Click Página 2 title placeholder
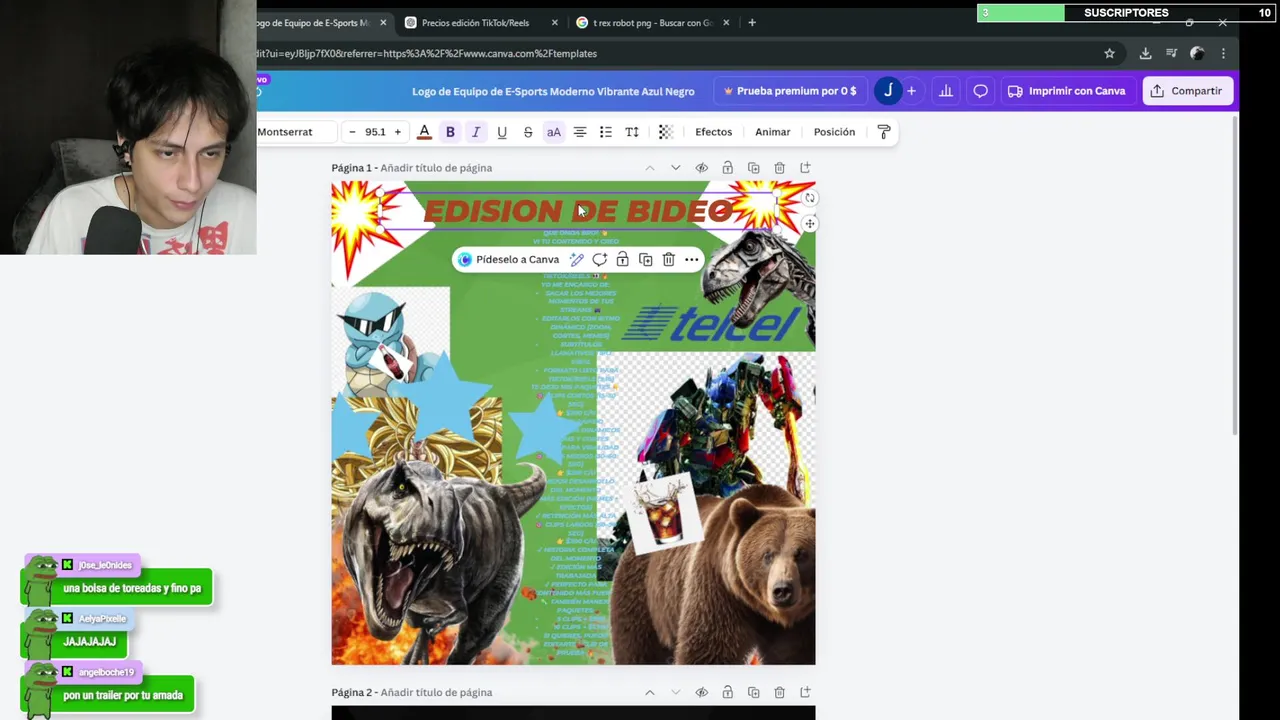This screenshot has height=720, width=1280. click(436, 692)
